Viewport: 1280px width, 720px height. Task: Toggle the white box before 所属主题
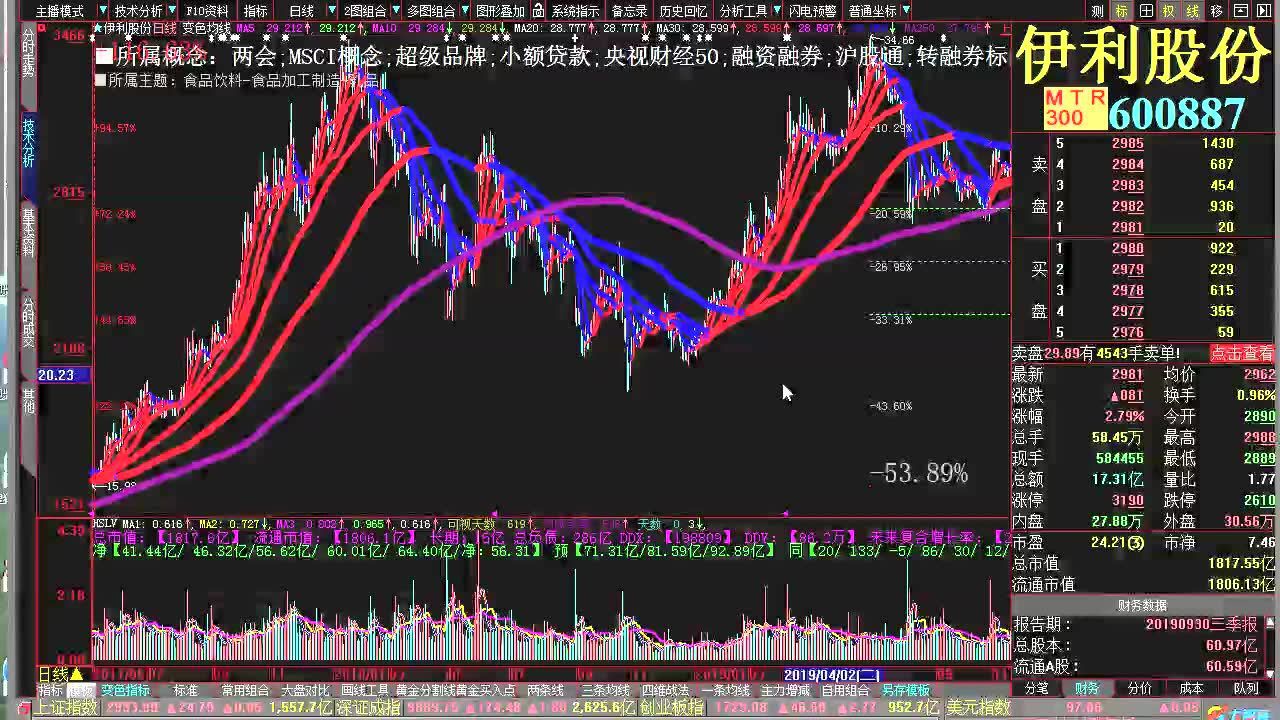(100, 80)
